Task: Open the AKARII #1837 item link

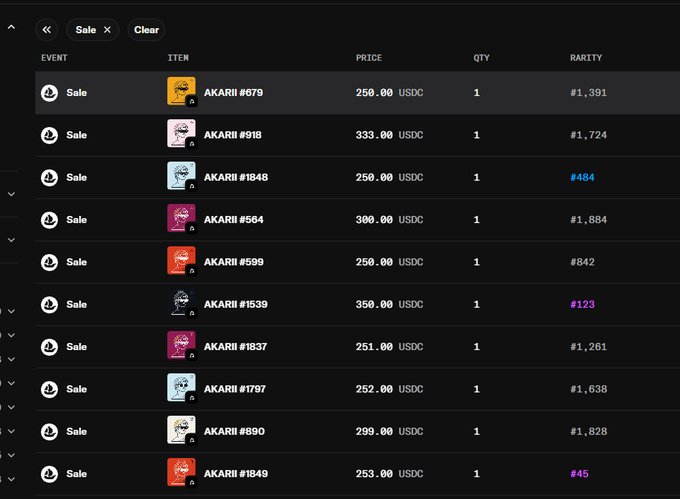Action: [235, 347]
